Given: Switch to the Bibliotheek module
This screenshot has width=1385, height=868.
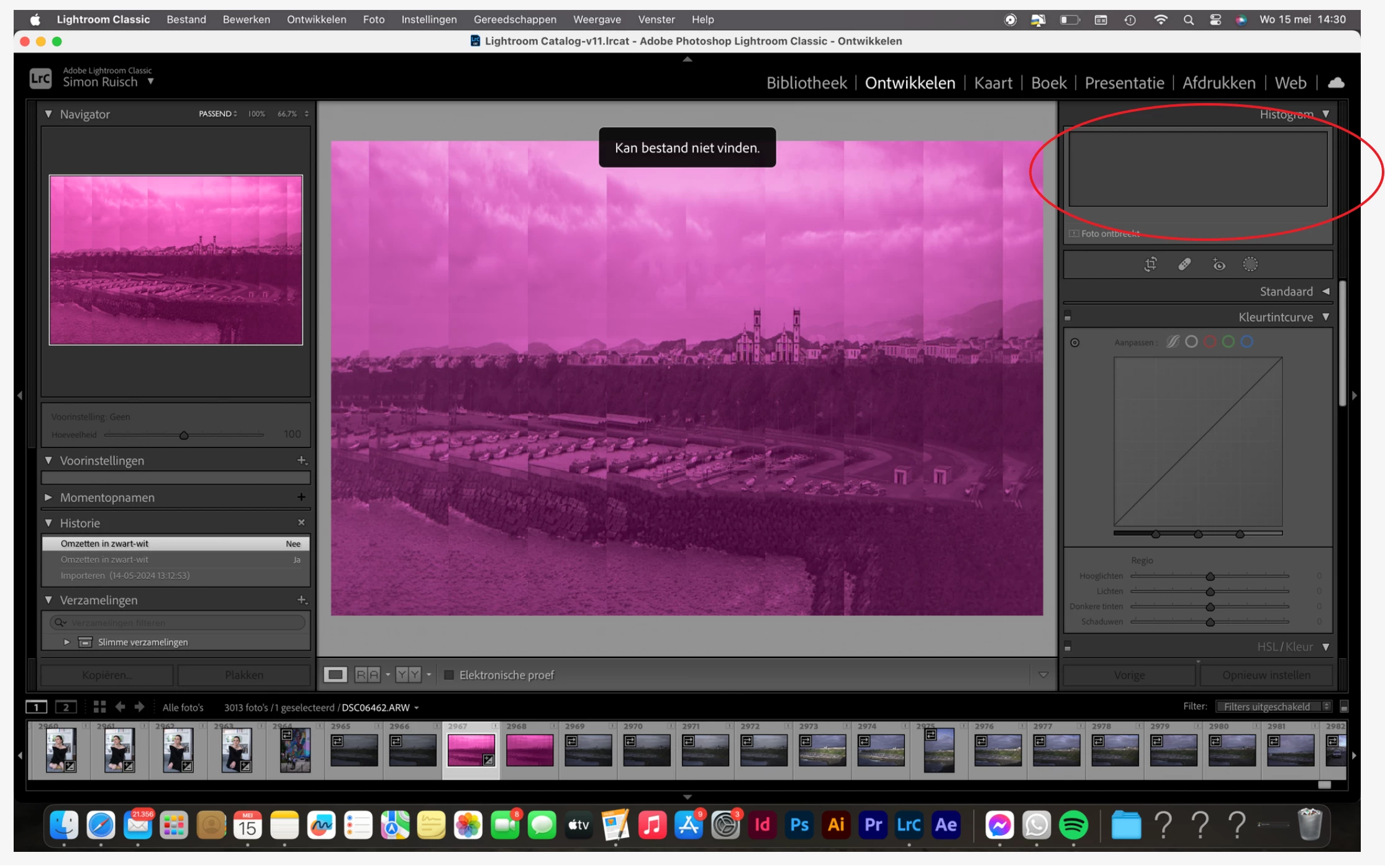Looking at the screenshot, I should point(806,83).
